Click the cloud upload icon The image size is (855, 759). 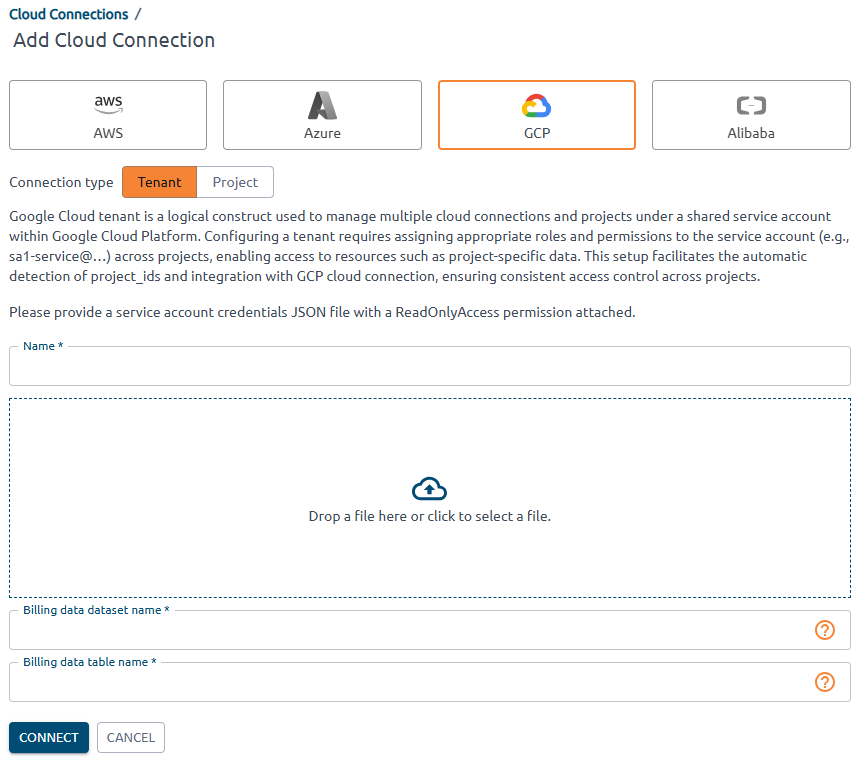coord(429,489)
